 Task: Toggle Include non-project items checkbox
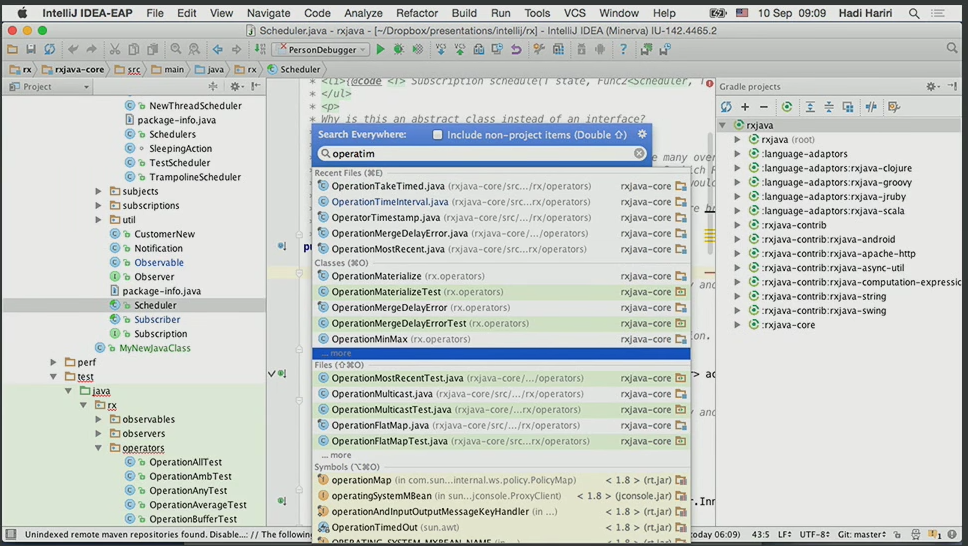click(x=438, y=135)
